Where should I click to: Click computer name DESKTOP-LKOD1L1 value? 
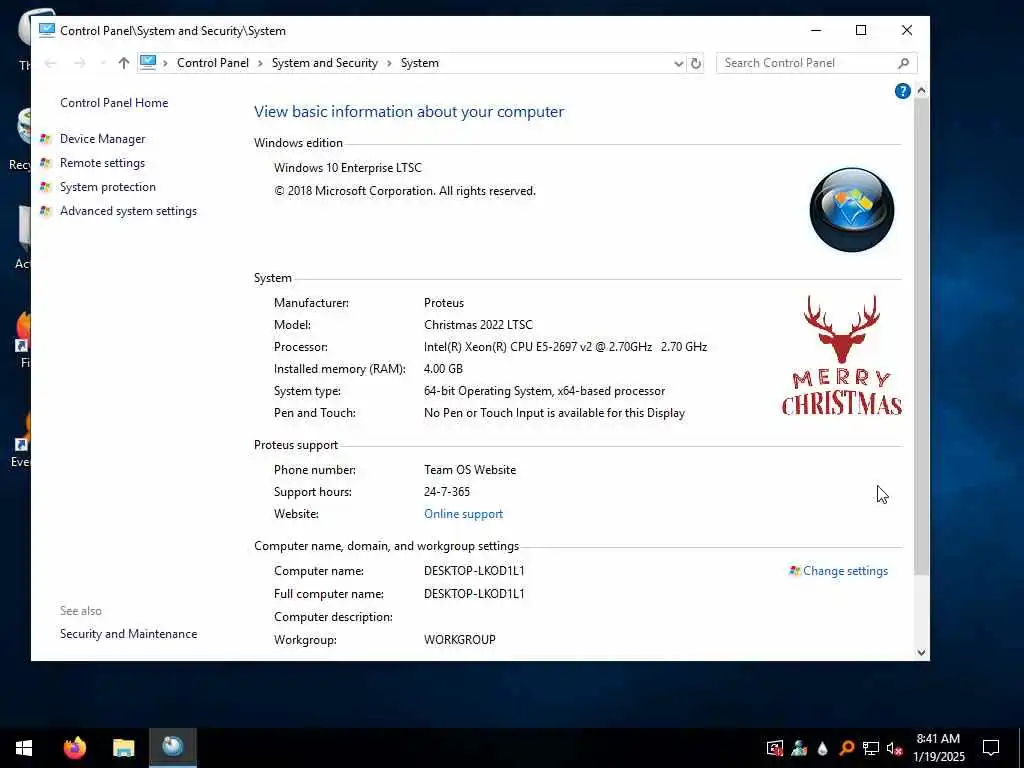tap(474, 571)
